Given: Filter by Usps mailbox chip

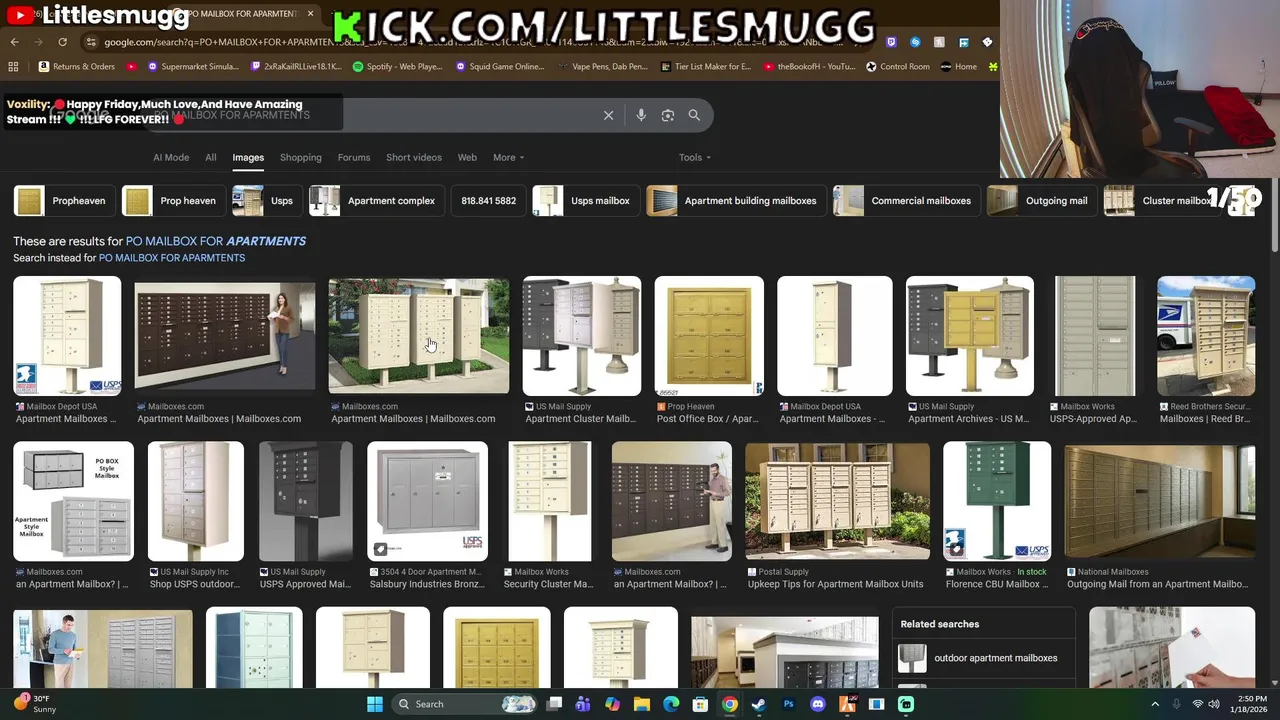Looking at the screenshot, I should click(x=586, y=201).
